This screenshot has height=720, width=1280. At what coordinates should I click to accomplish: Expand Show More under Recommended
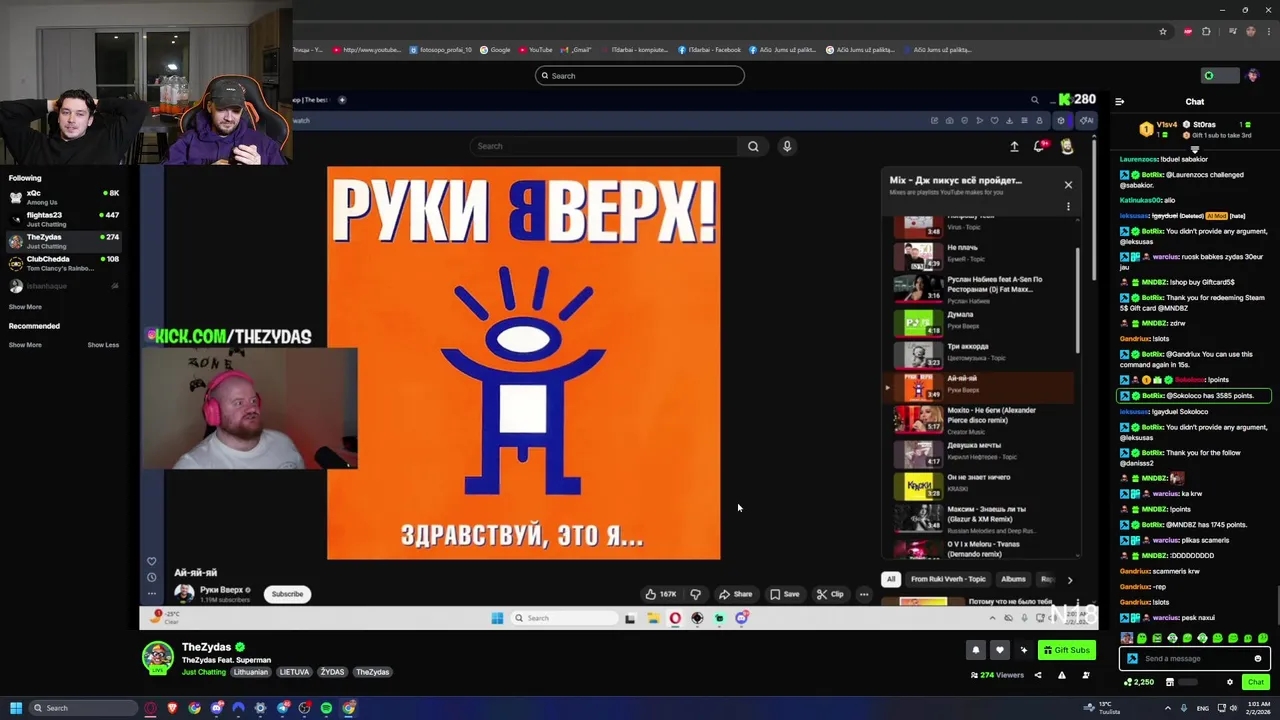click(25, 345)
